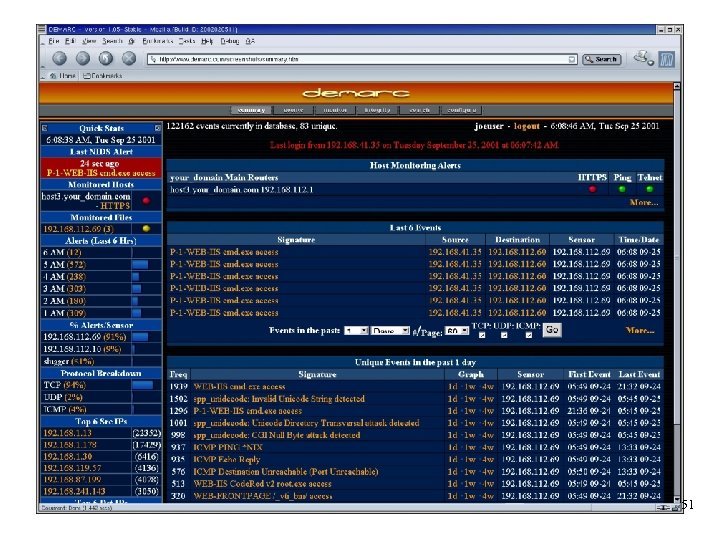Click the 192.168.112.69 (3) monitored files entry

point(79,229)
